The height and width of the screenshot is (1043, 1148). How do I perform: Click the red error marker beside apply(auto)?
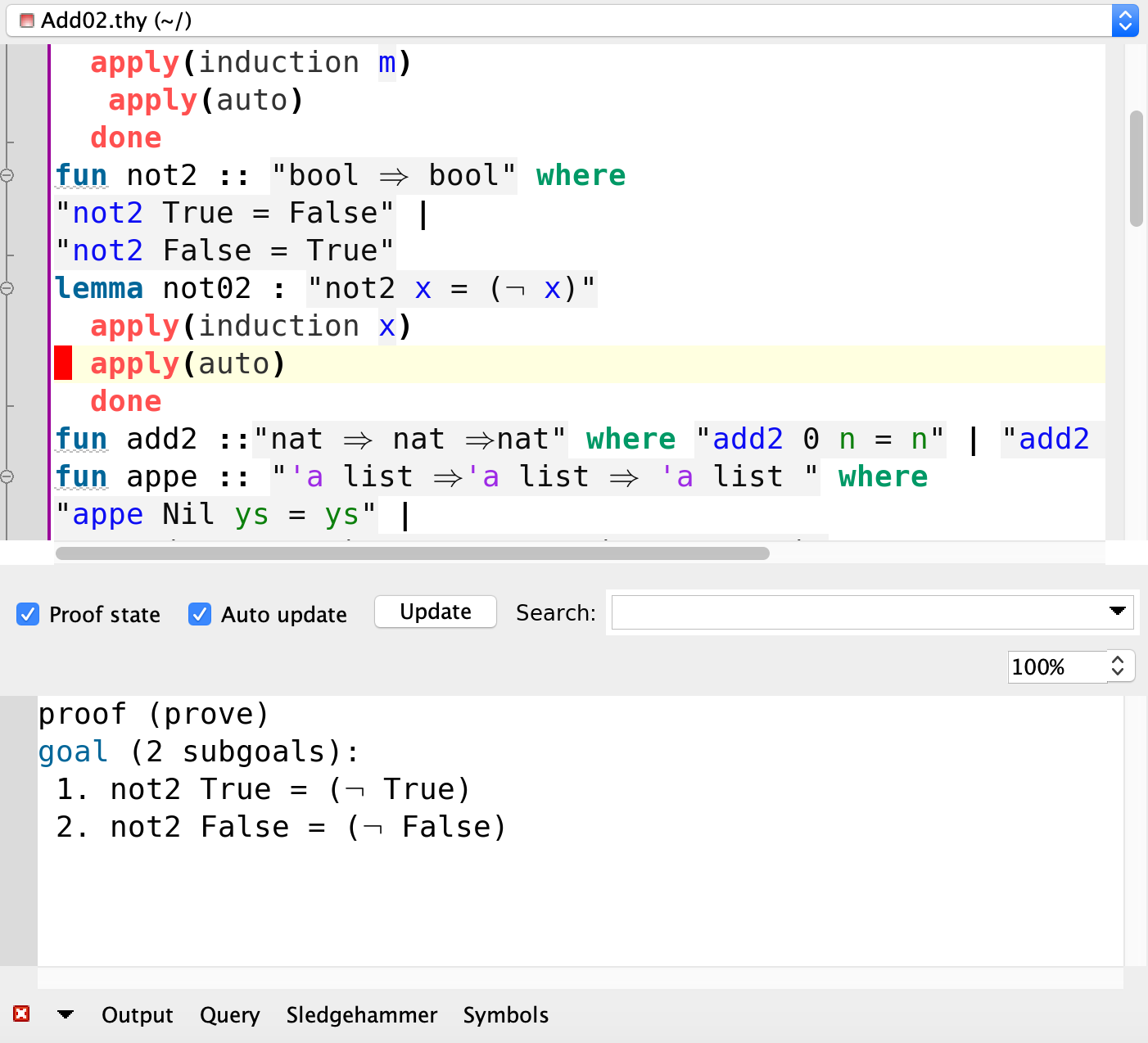(63, 363)
